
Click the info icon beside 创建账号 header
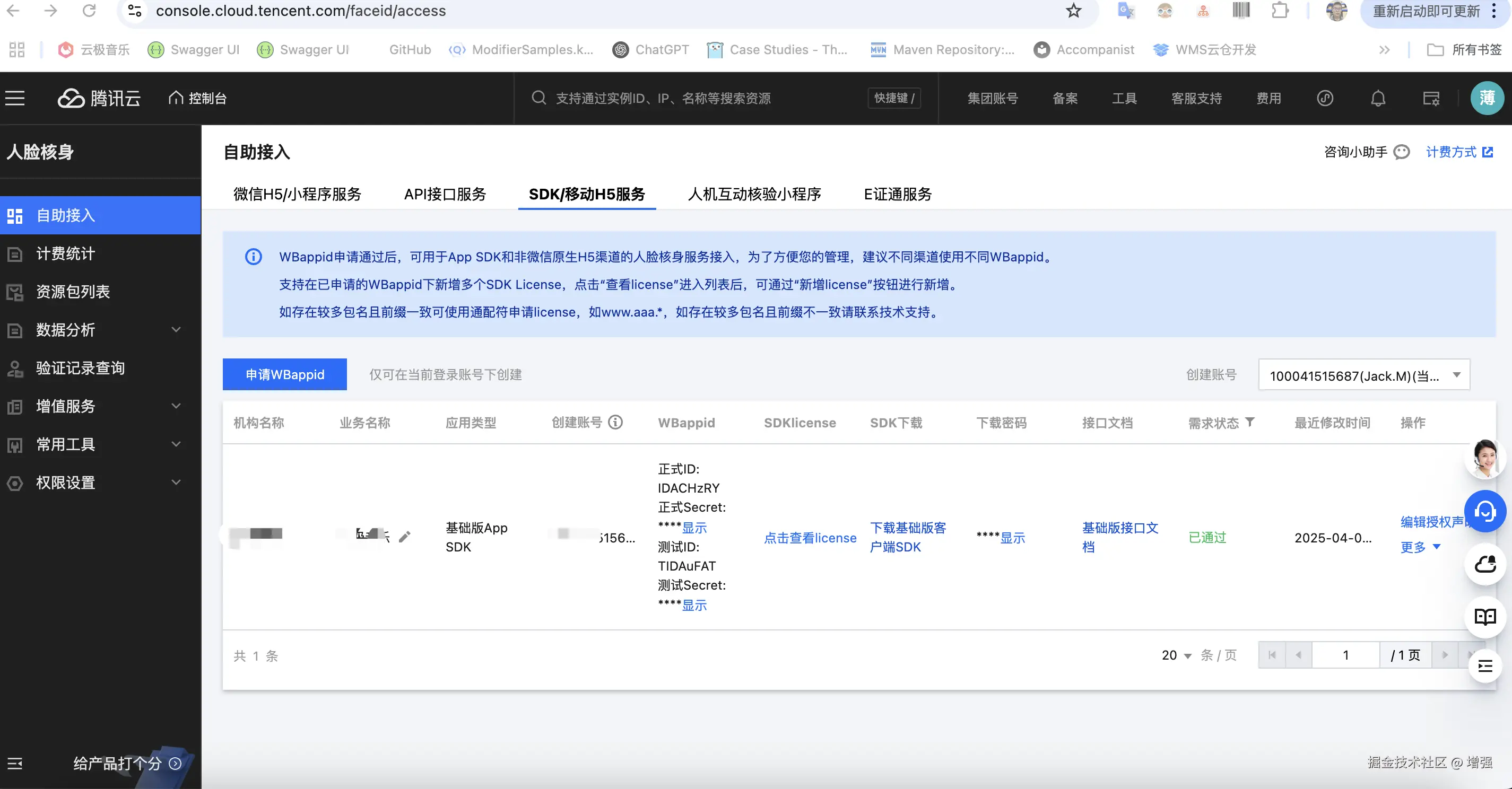pos(615,422)
